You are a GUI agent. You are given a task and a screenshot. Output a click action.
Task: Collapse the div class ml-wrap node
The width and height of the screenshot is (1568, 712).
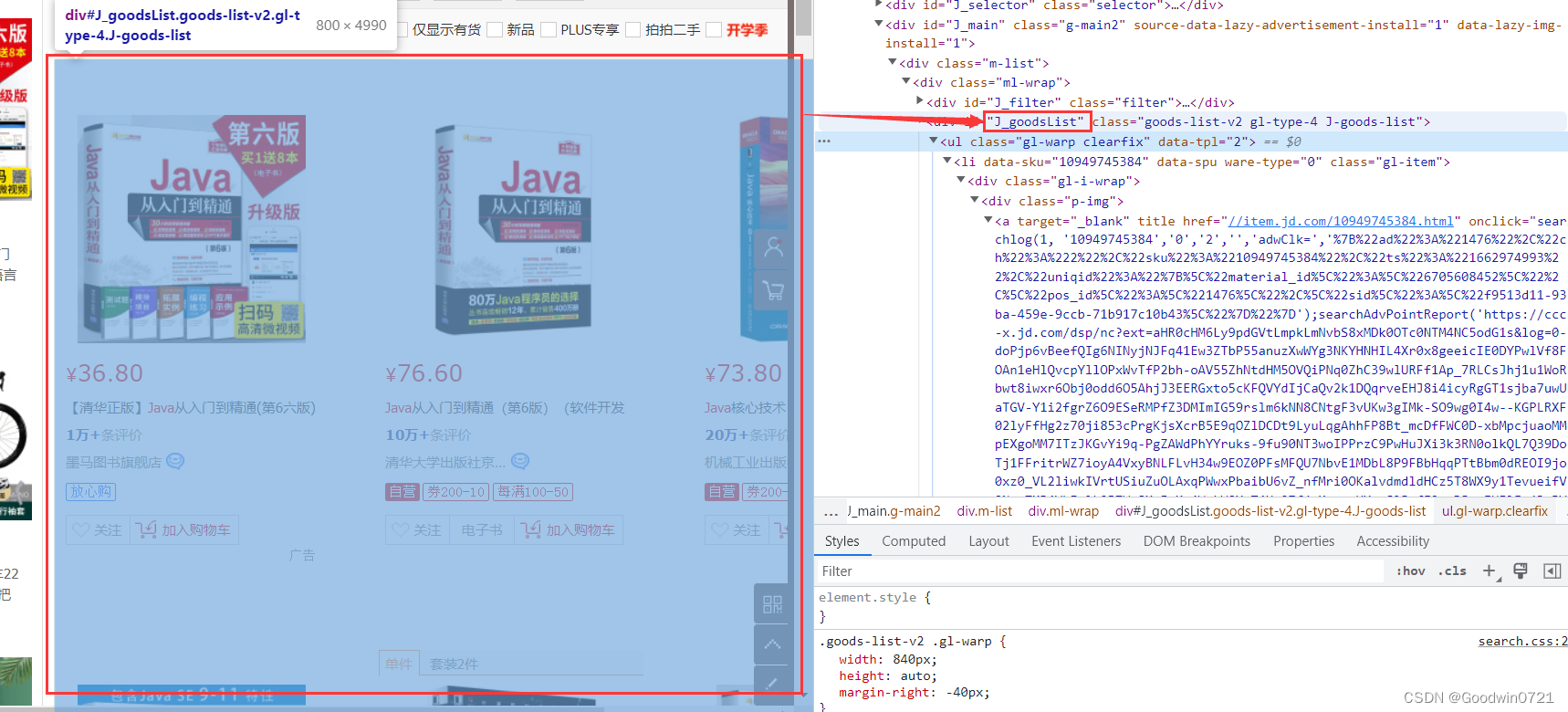tap(906, 82)
